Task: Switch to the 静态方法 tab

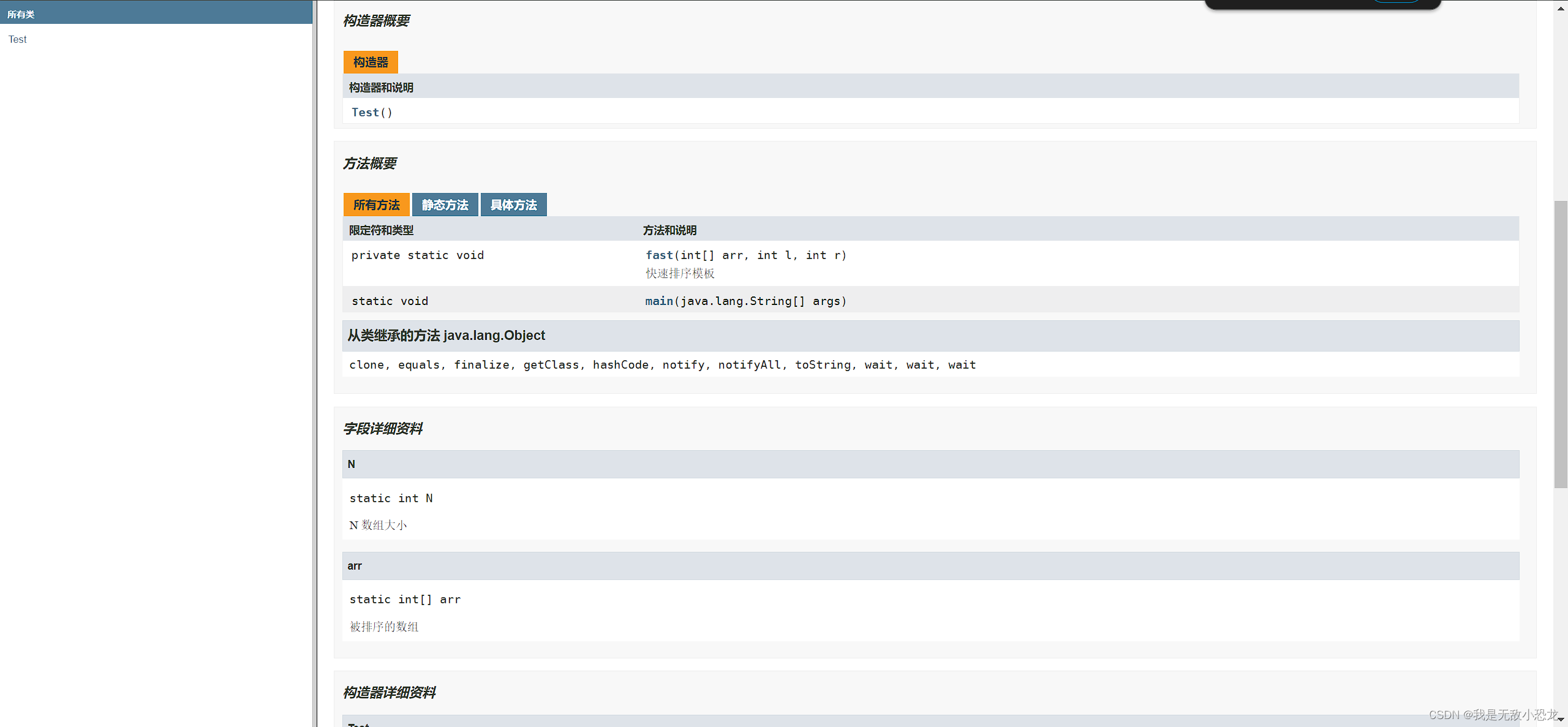Action: [x=445, y=205]
